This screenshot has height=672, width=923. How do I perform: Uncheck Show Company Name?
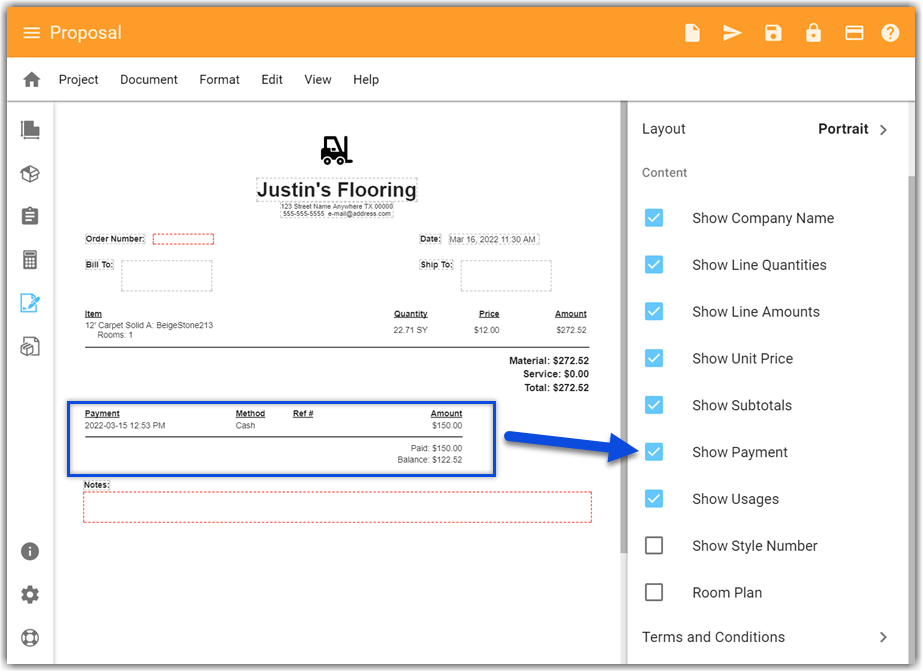pos(653,218)
